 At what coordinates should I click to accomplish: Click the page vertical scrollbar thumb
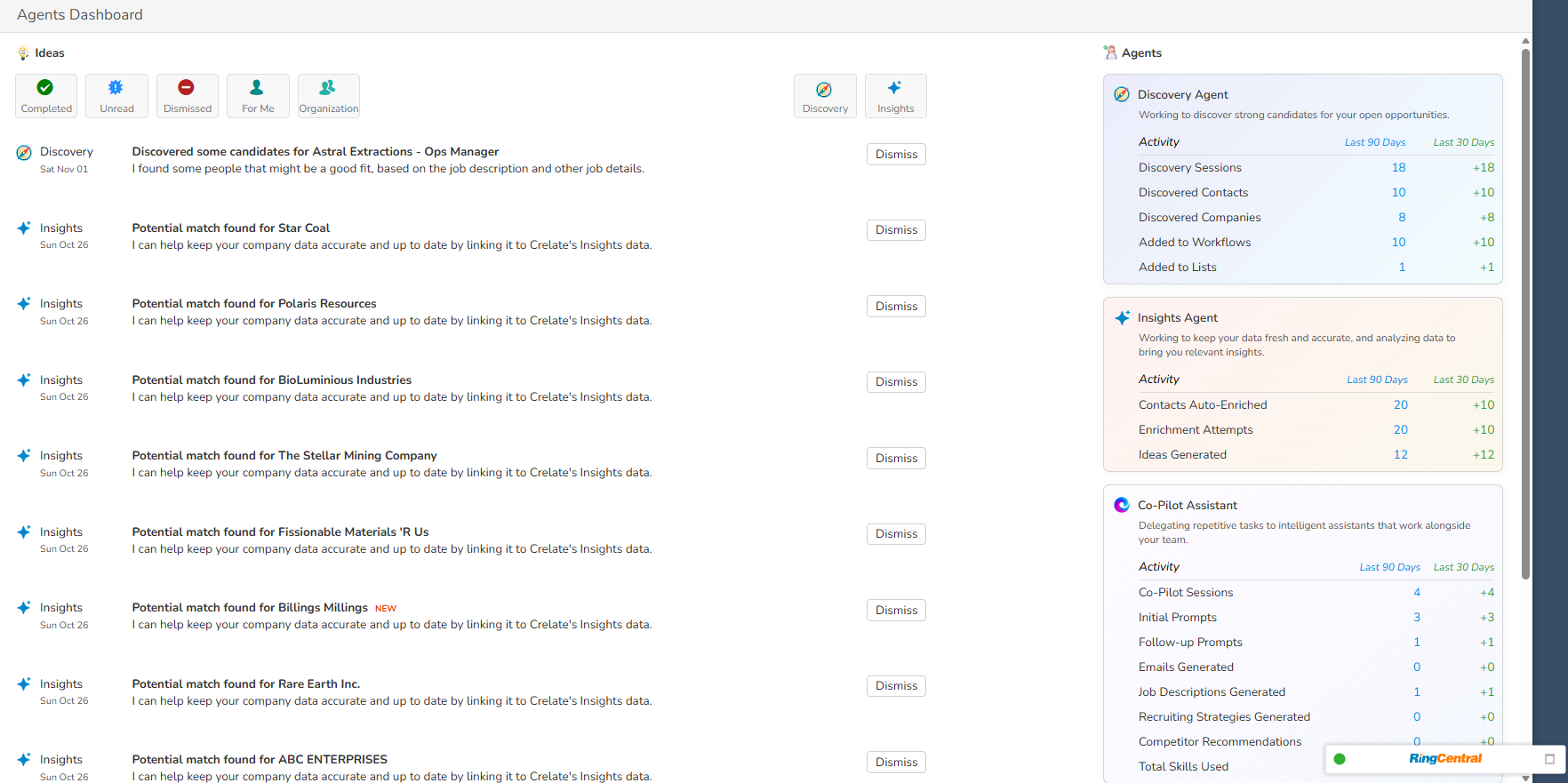coord(1526,314)
